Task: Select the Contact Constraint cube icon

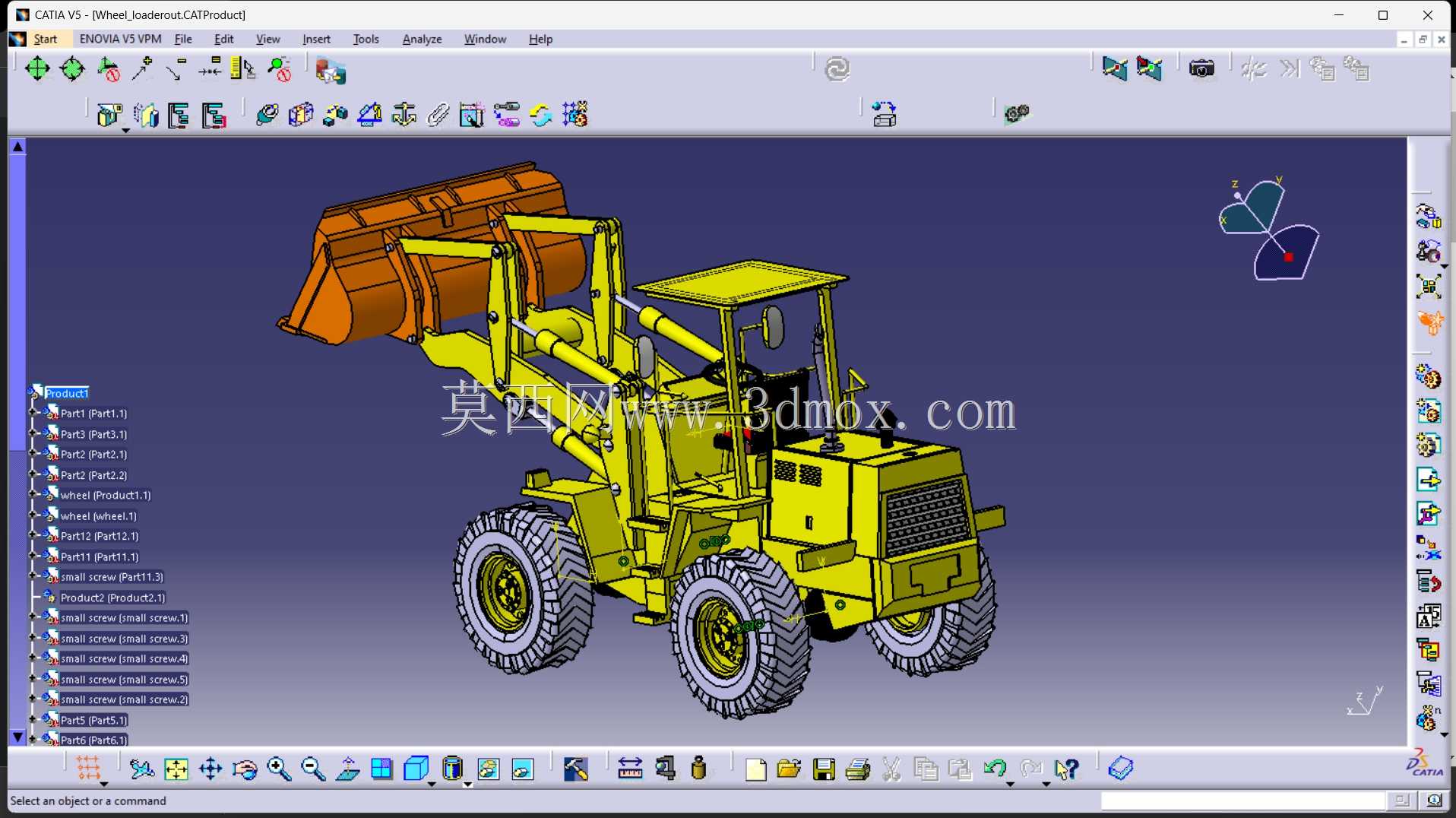Action: tap(301, 115)
